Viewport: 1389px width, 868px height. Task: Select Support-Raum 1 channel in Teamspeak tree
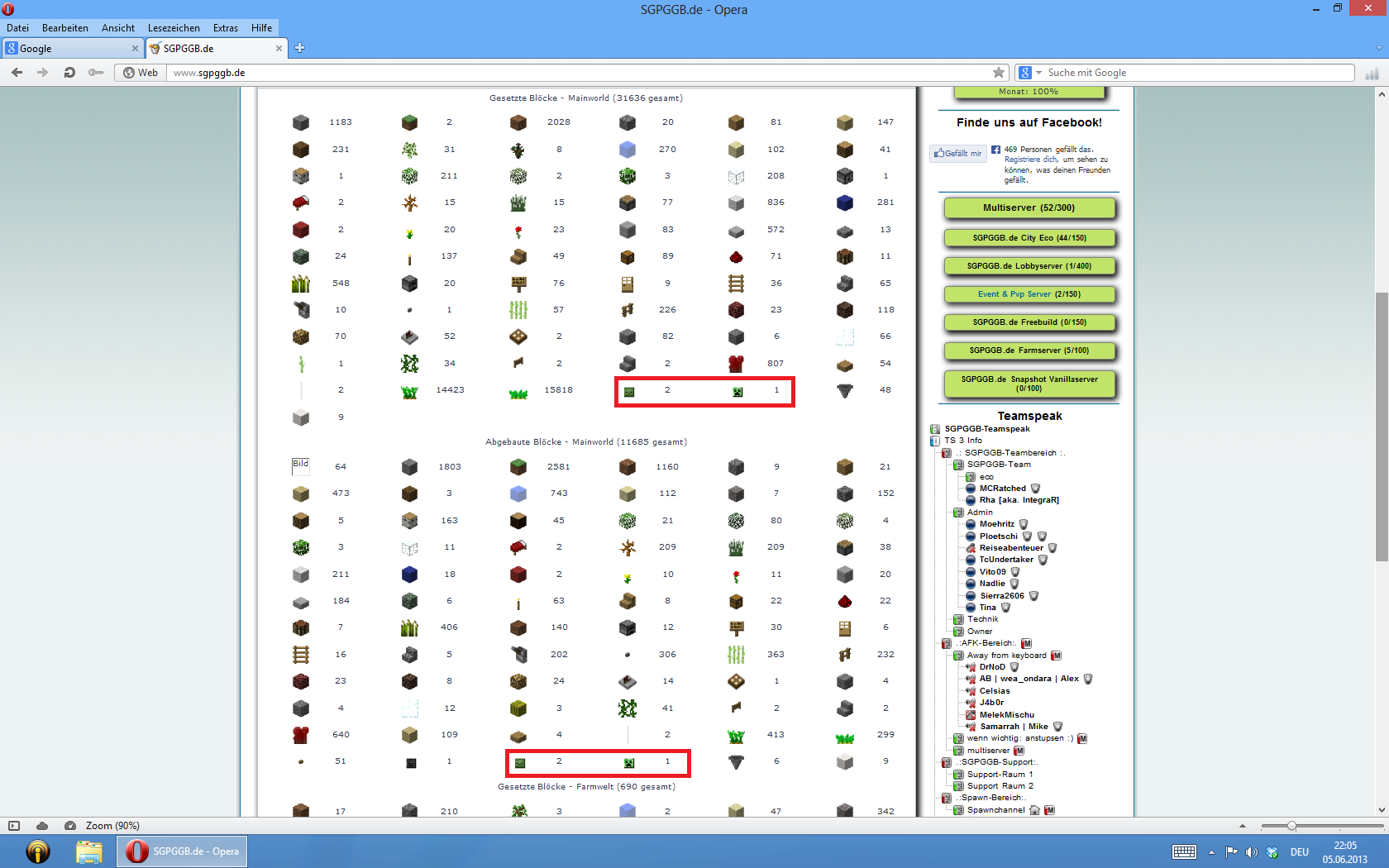coord(1000,775)
